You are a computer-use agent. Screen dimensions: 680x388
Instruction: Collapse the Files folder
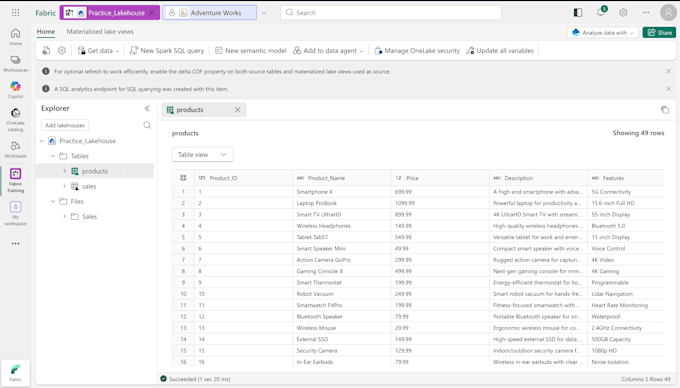53,201
